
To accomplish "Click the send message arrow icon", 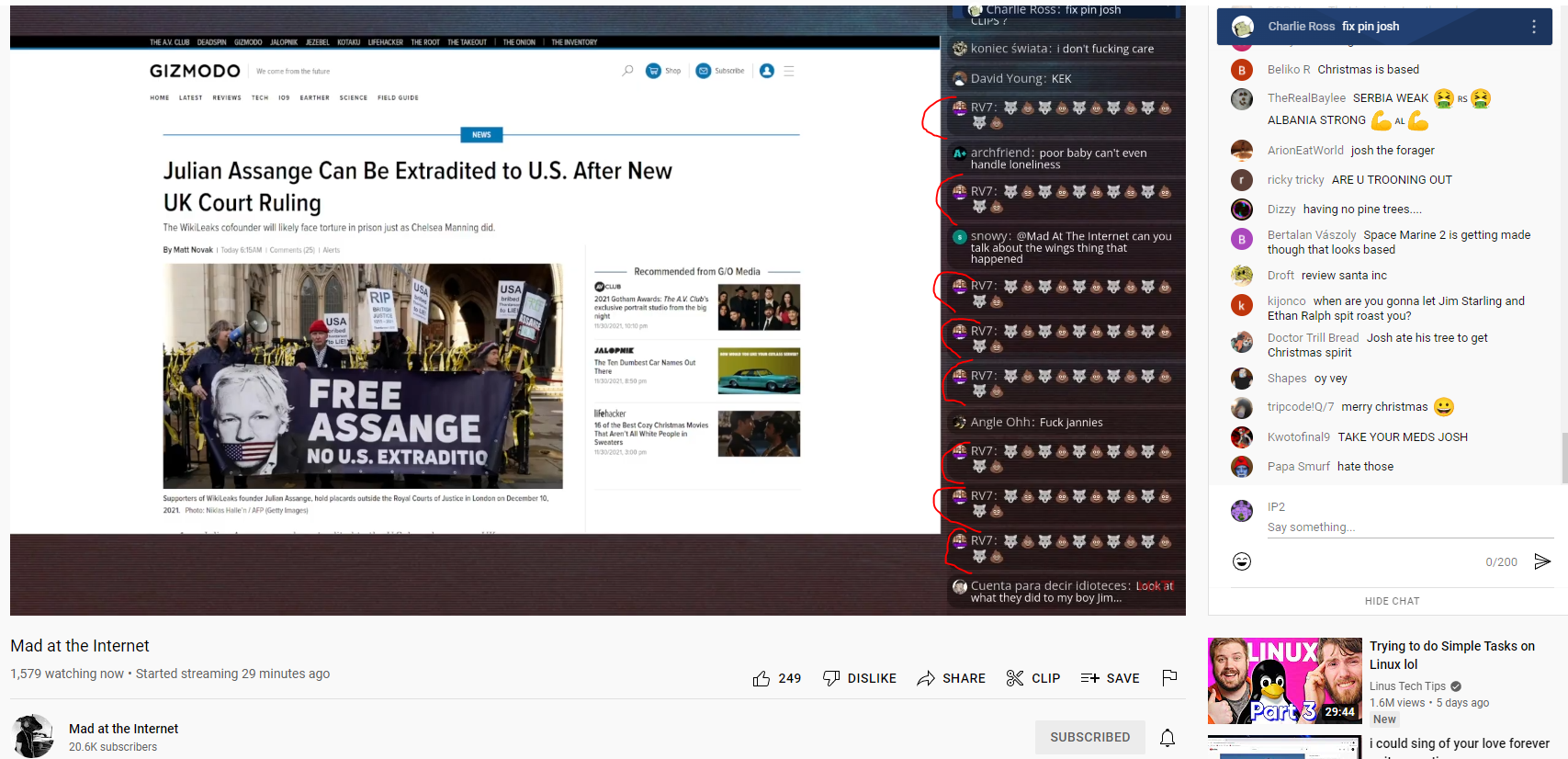I will 1542,561.
